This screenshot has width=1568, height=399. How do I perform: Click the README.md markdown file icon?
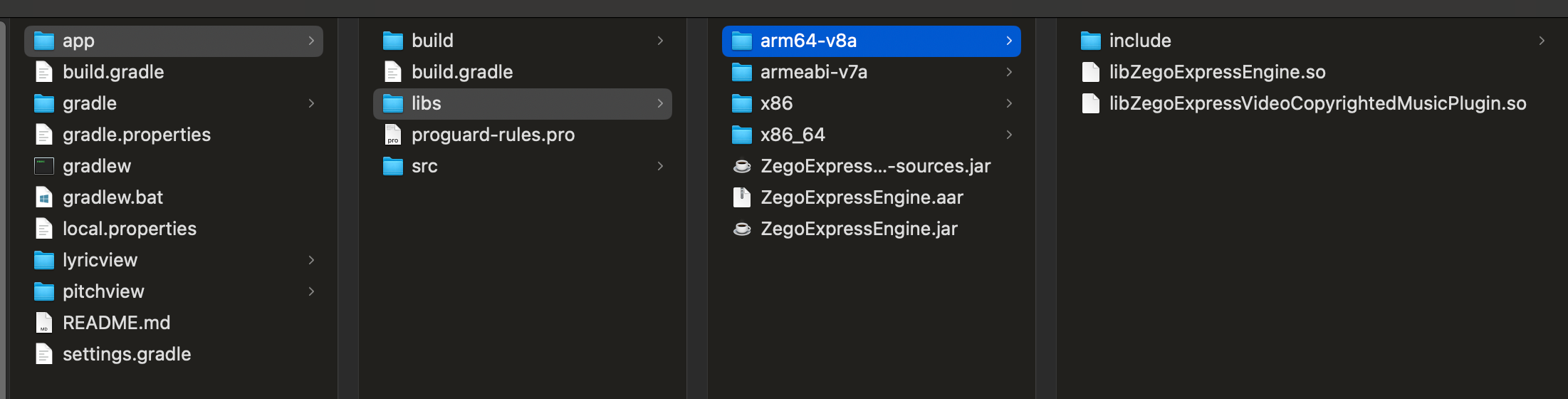44,323
